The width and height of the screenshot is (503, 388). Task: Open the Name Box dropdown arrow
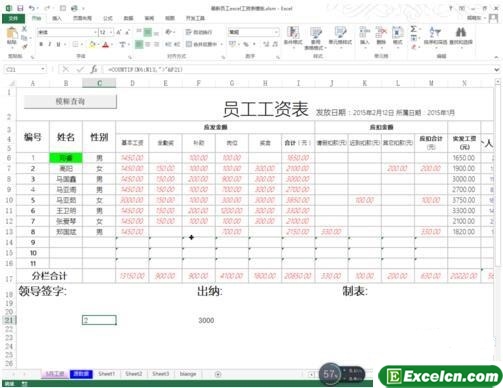tap(43, 69)
